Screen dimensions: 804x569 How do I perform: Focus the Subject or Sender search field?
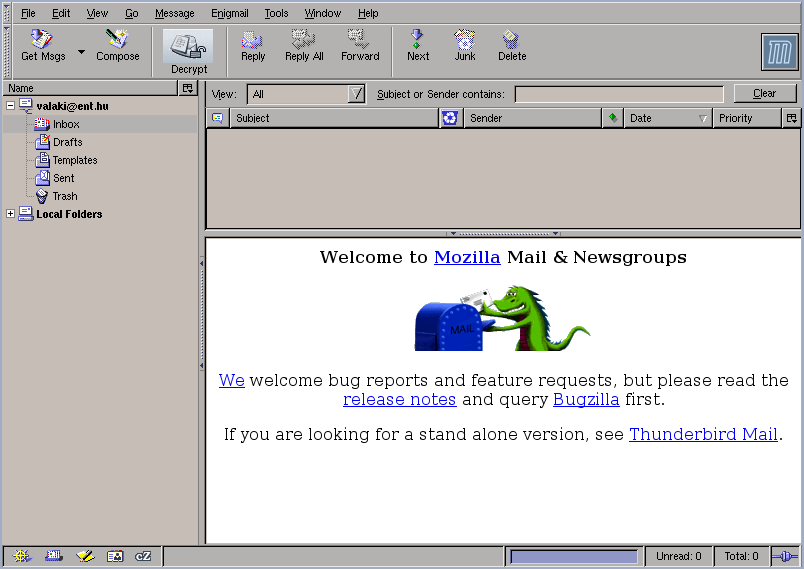[619, 94]
